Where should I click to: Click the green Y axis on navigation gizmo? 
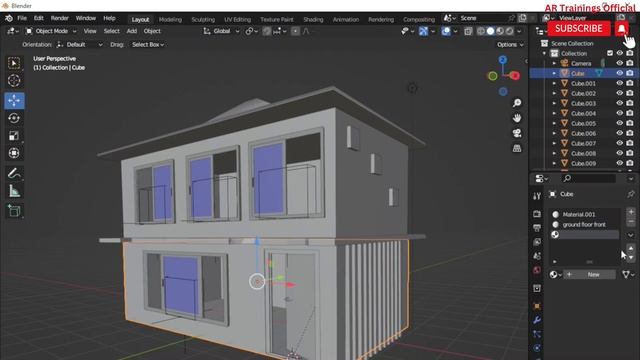[x=493, y=76]
